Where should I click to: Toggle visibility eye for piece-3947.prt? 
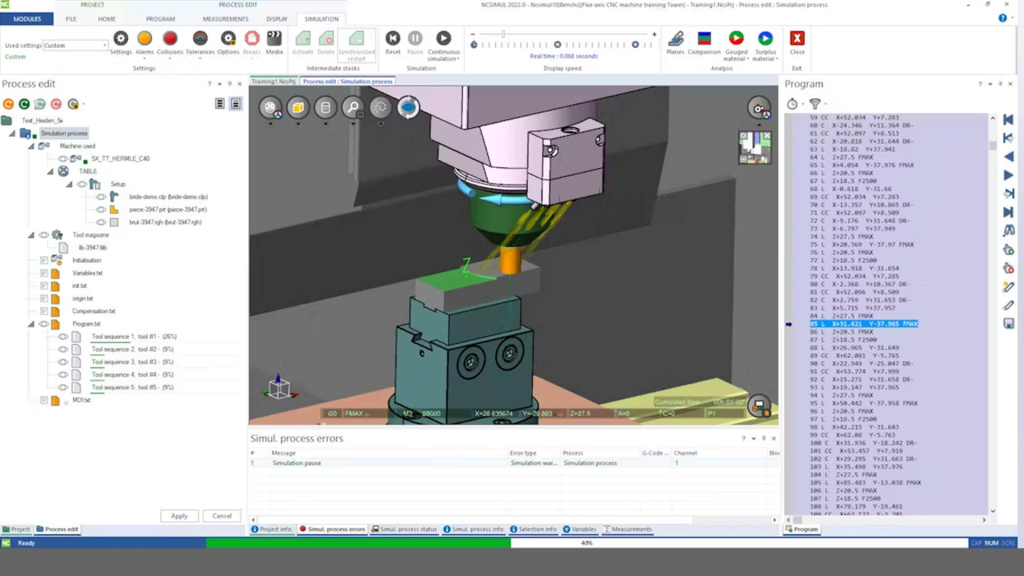click(x=101, y=210)
